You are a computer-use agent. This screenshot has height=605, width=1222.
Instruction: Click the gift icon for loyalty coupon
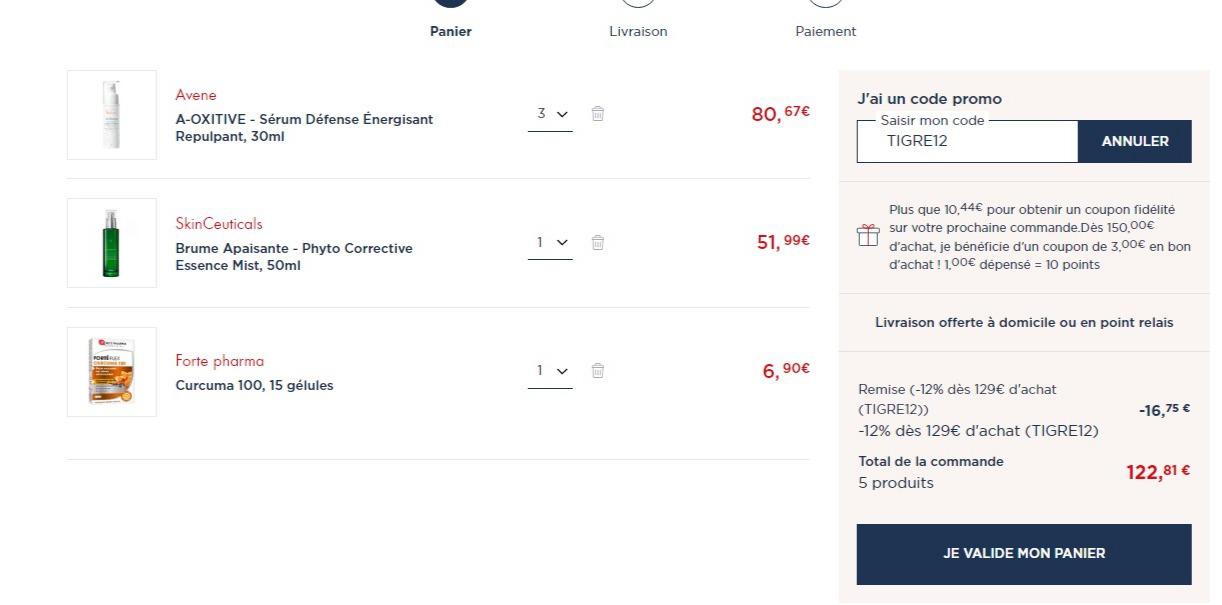pyautogui.click(x=868, y=236)
